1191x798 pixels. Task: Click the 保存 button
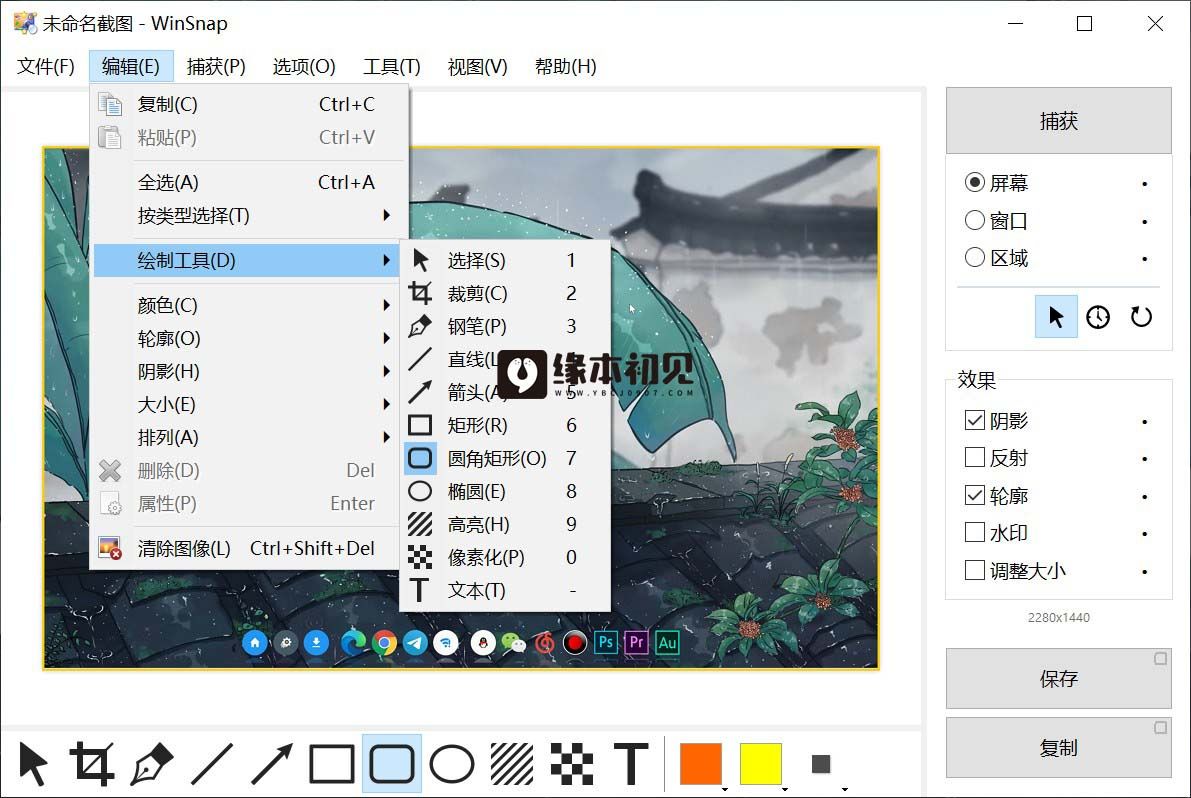click(x=1058, y=678)
